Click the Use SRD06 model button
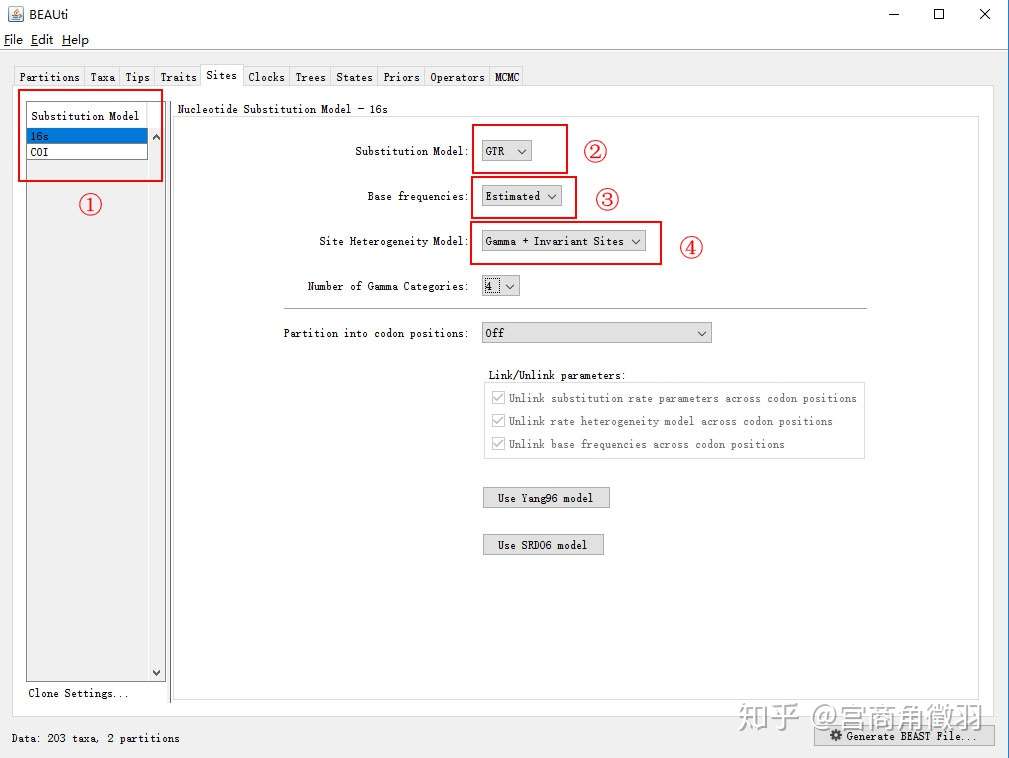 [543, 544]
